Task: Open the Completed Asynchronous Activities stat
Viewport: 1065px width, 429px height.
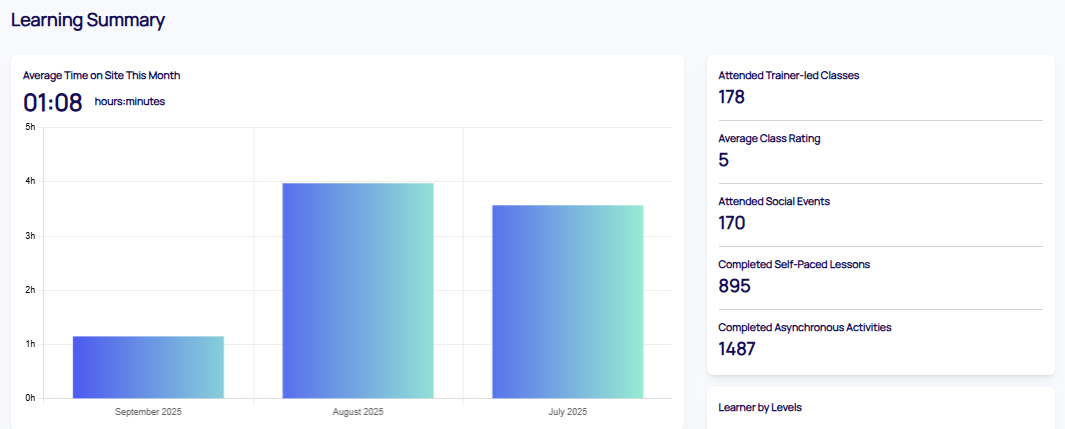Action: [804, 327]
